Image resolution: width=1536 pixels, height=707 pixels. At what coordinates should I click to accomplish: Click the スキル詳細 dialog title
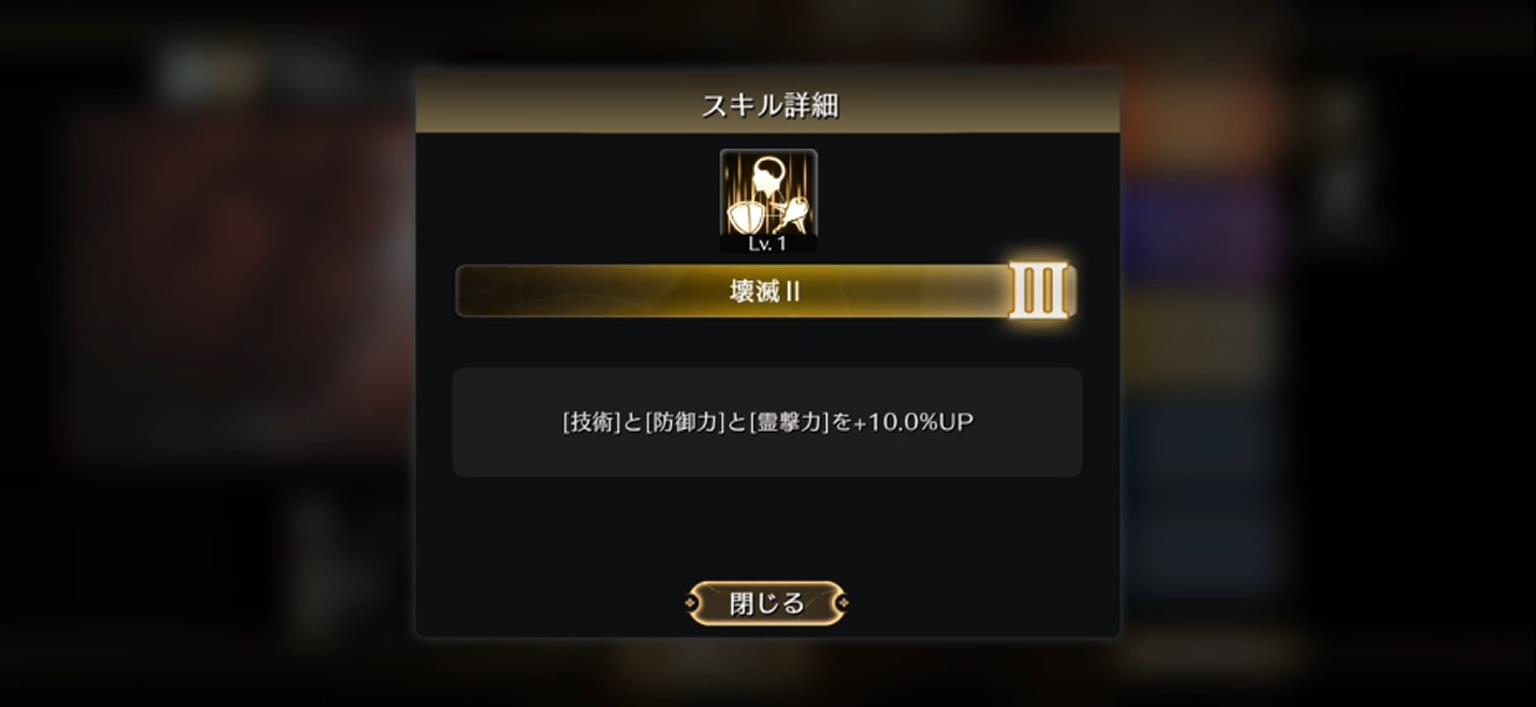pyautogui.click(x=769, y=105)
